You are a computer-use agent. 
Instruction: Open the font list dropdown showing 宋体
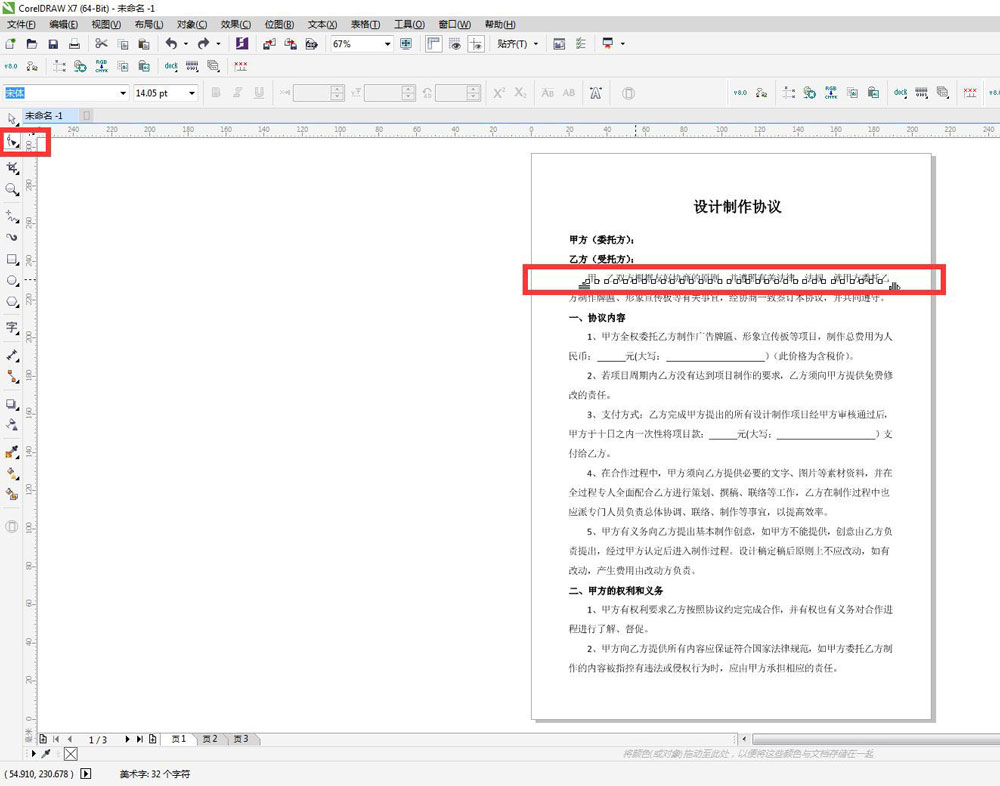coord(124,93)
